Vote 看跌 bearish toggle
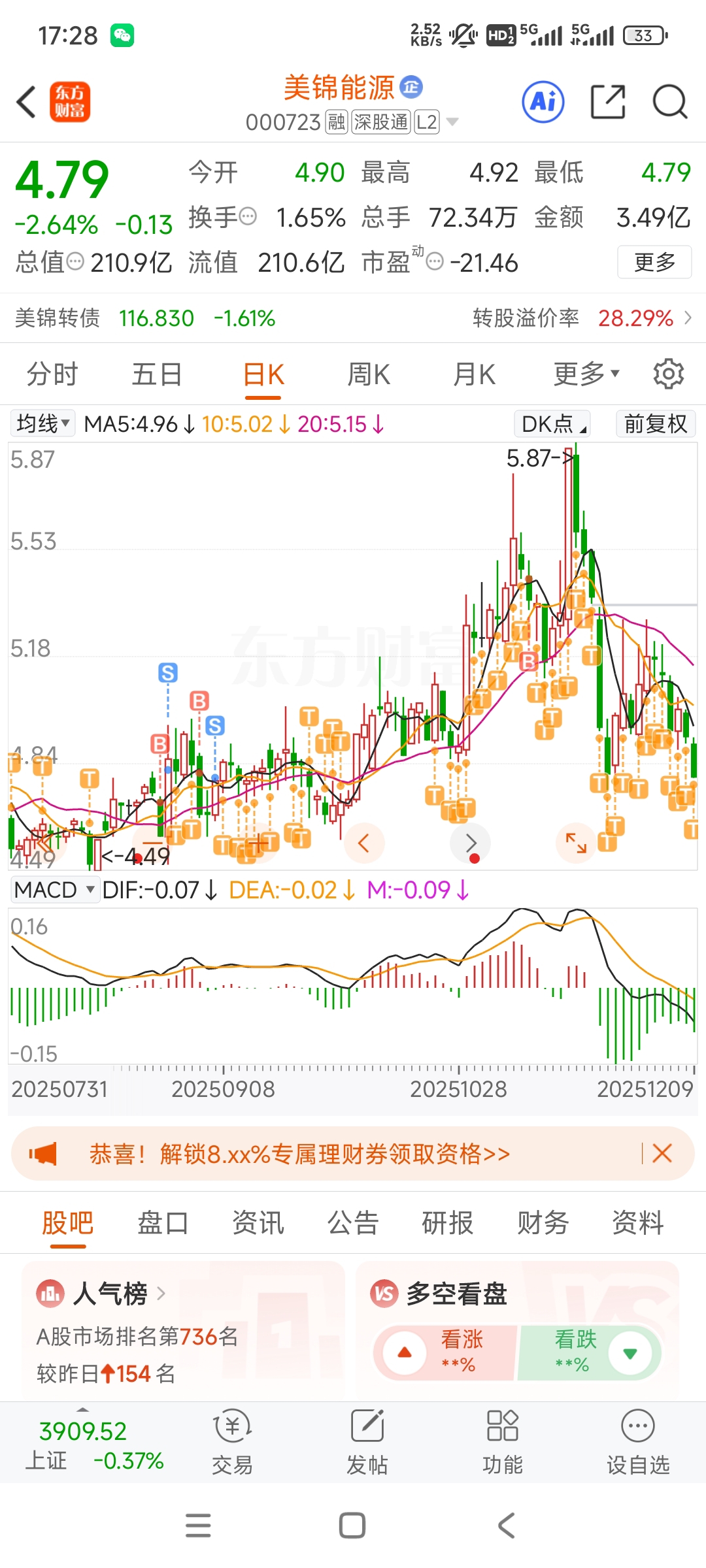706x1568 pixels. click(589, 1352)
